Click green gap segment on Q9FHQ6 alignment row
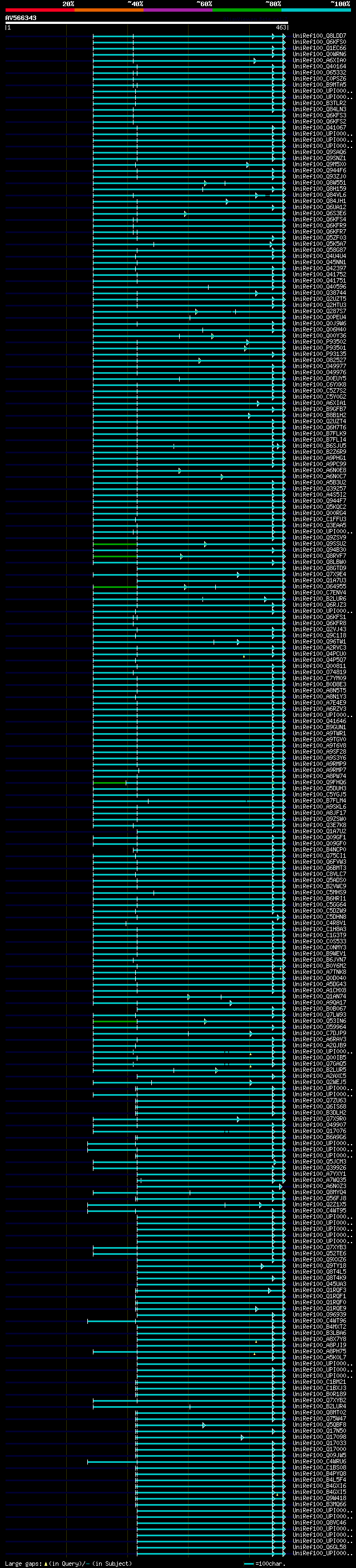356x1568 pixels. [110, 782]
